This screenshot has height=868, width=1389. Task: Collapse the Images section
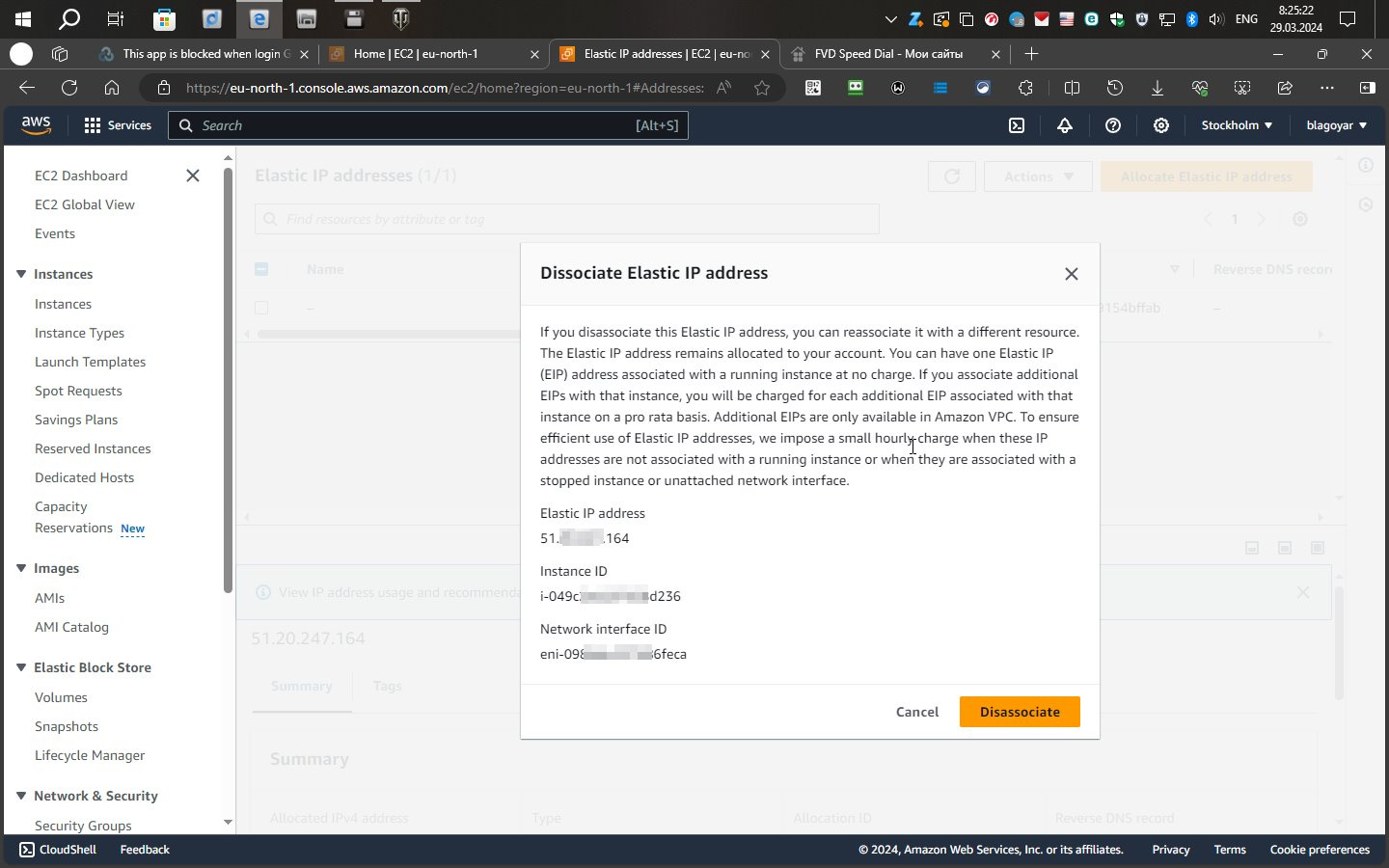pos(21,568)
